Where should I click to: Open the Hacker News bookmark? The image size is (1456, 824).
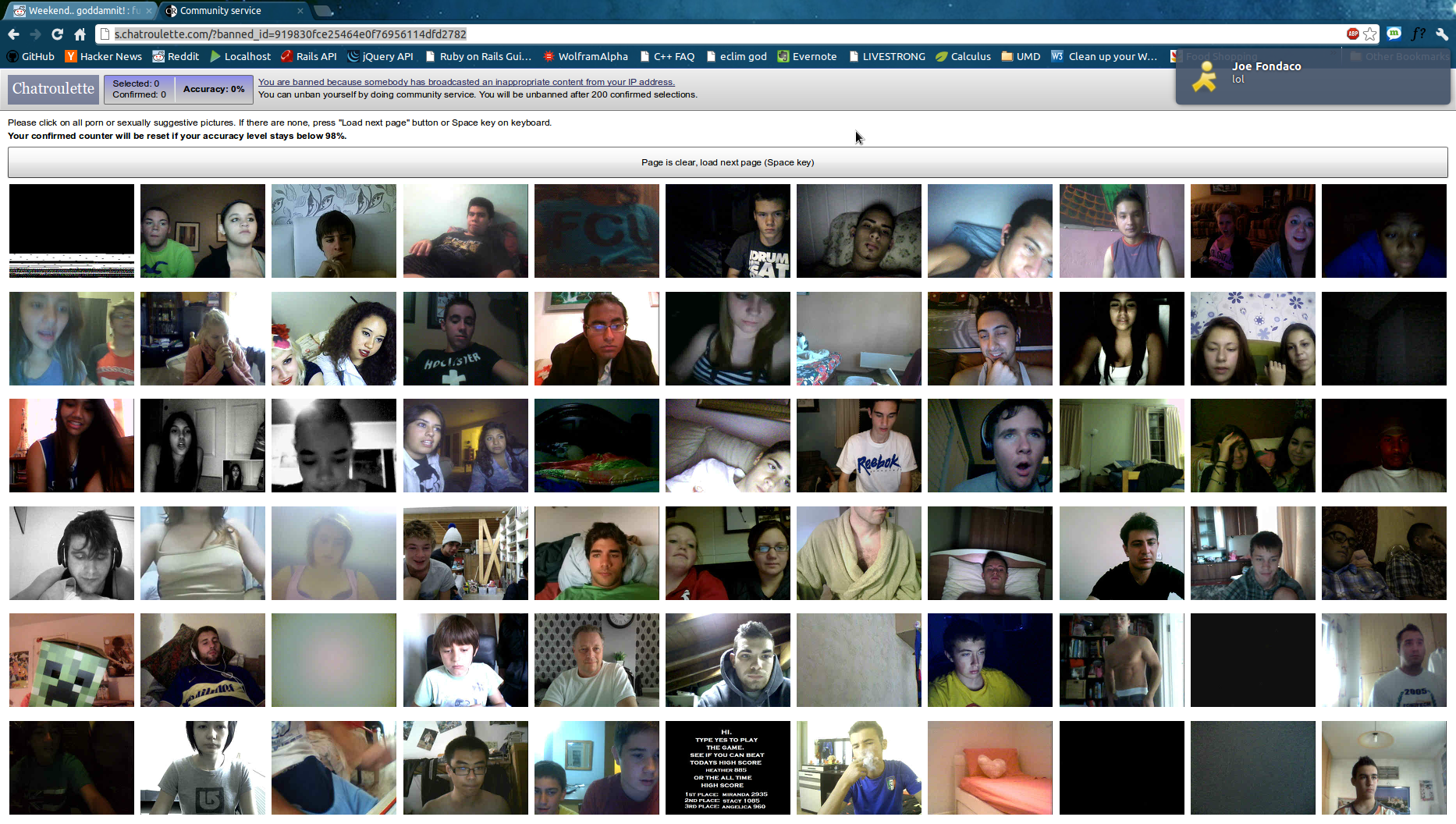(104, 56)
